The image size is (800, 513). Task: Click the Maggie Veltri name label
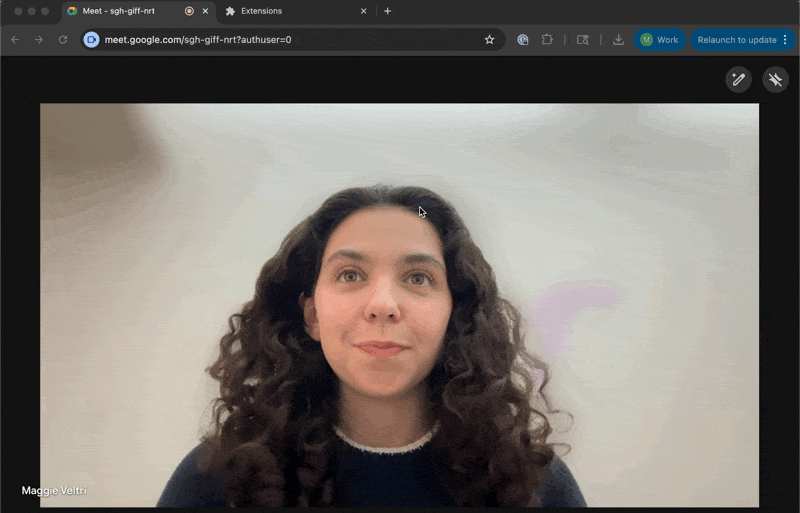(x=54, y=491)
